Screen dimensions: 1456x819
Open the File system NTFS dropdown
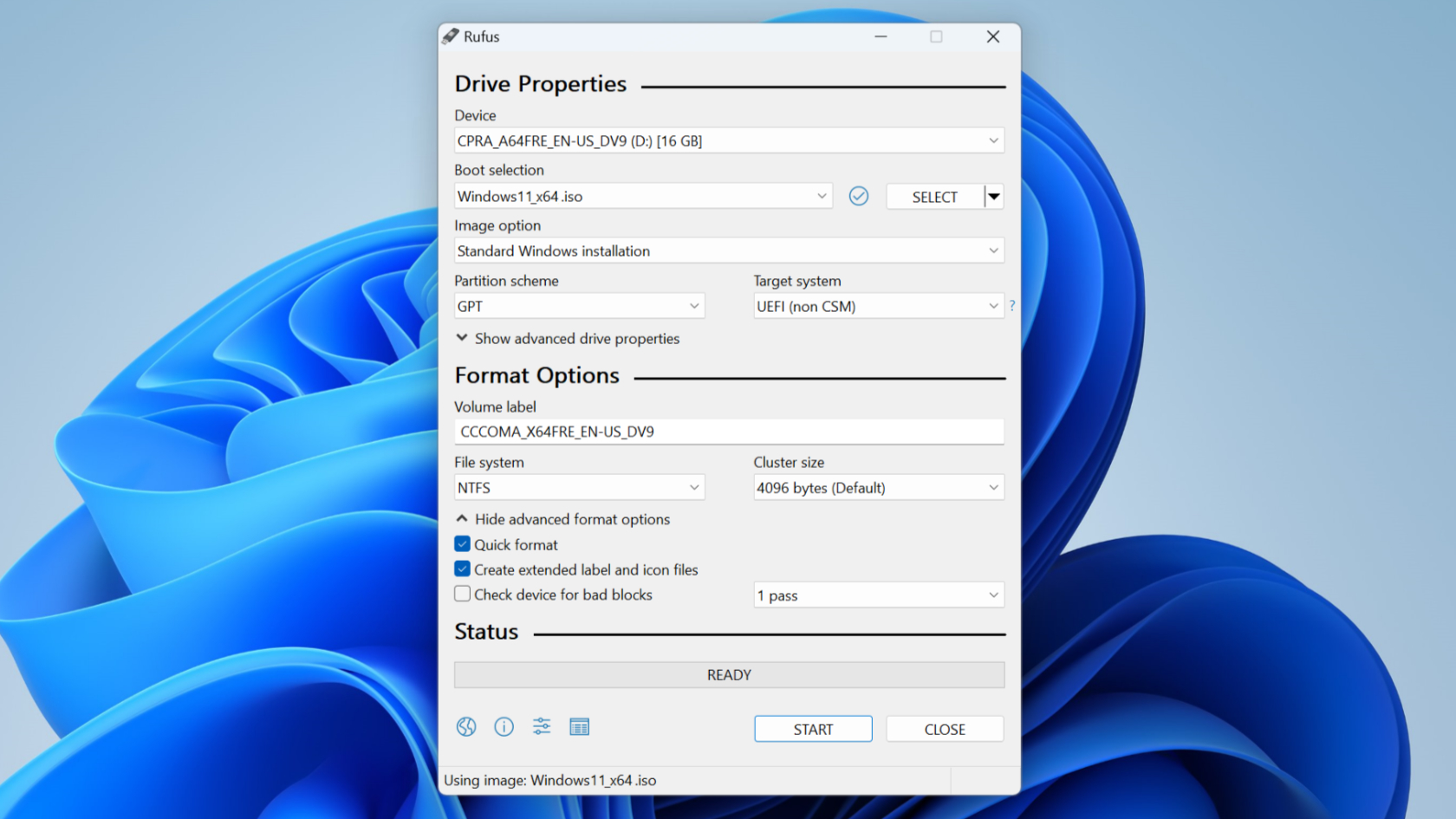[579, 488]
